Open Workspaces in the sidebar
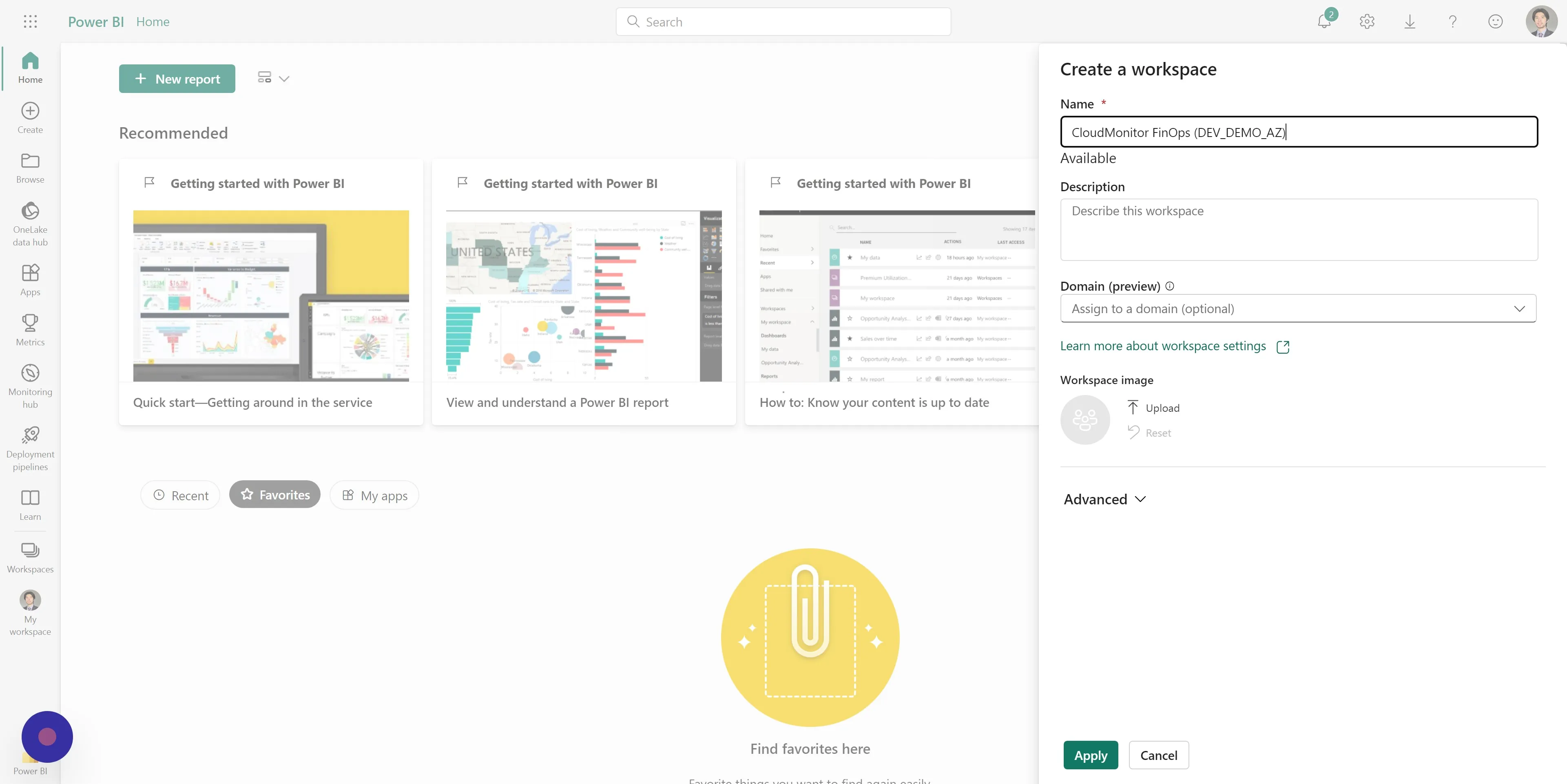The width and height of the screenshot is (1567, 784). tap(30, 557)
